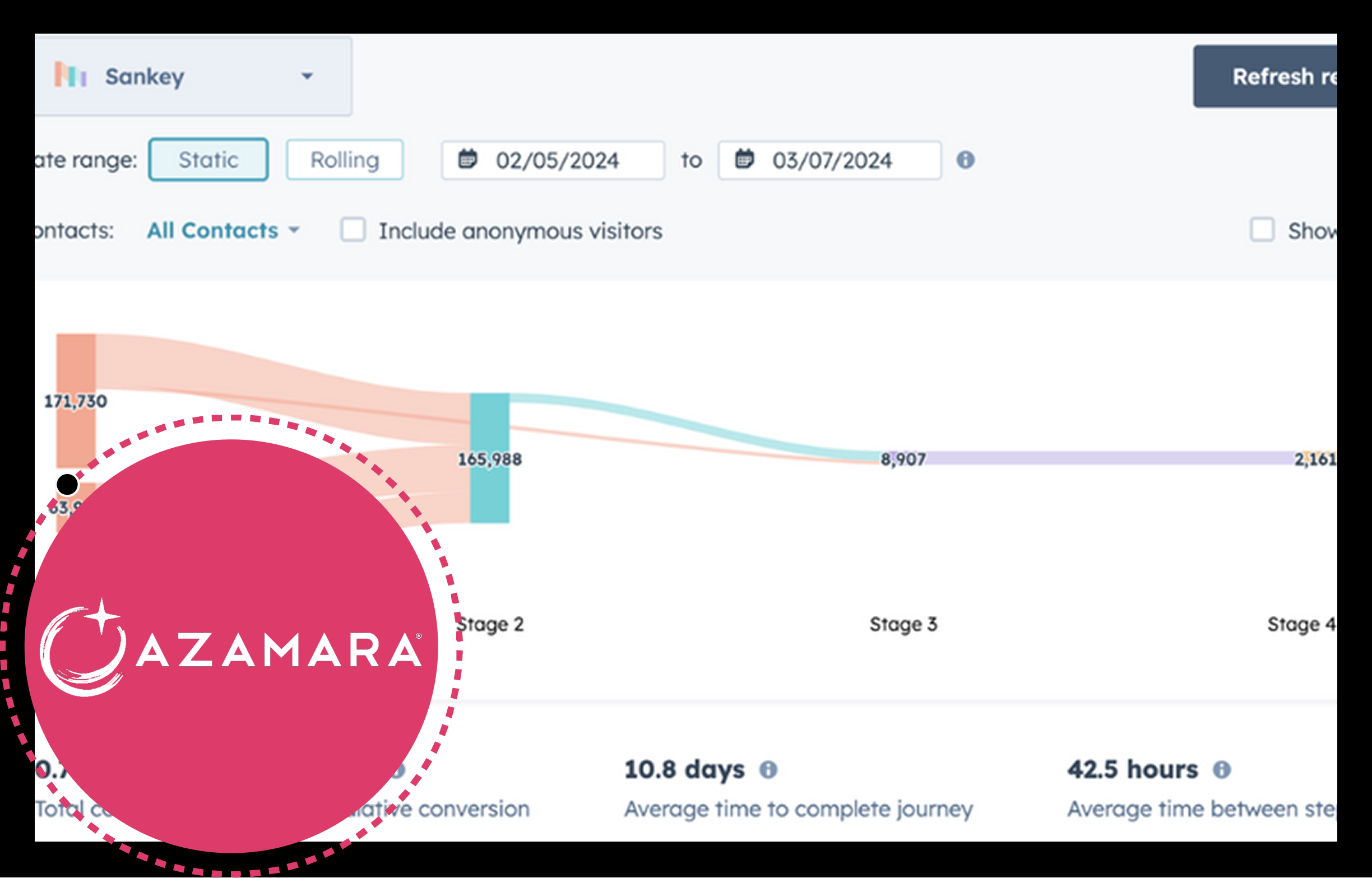Click the Stage 3 axis label
1372x878 pixels.
point(903,624)
